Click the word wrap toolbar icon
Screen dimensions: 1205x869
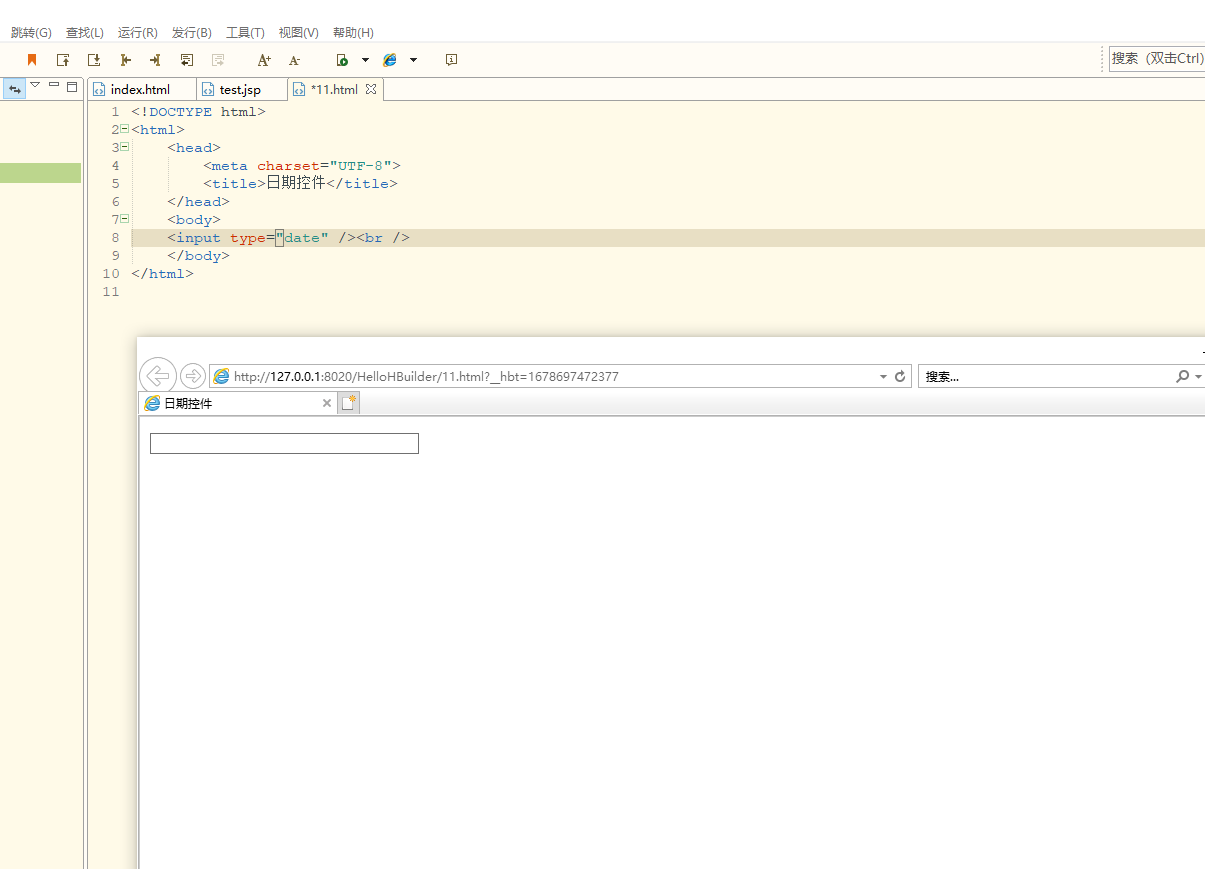click(x=186, y=60)
